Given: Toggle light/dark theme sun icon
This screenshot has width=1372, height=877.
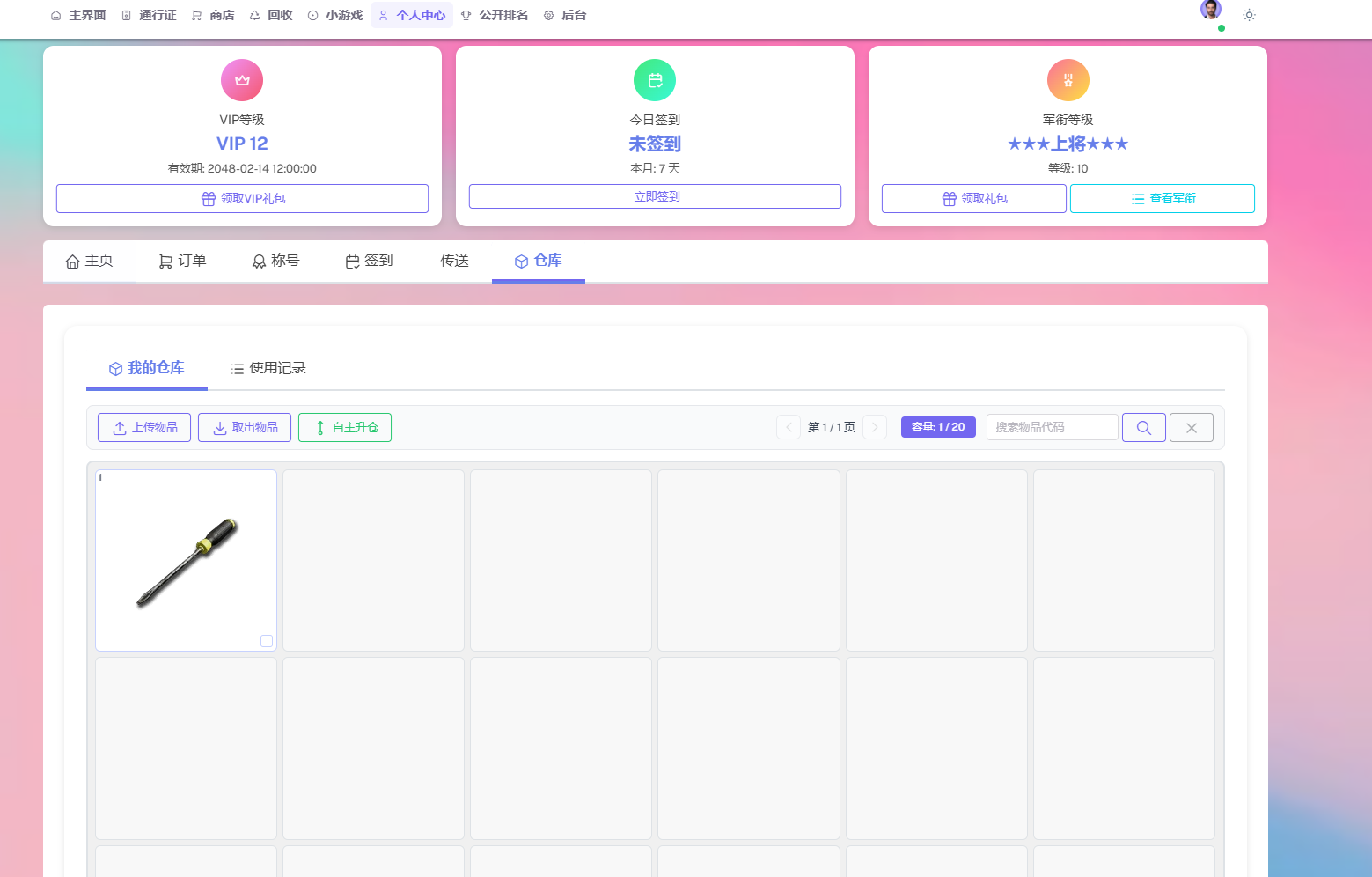Looking at the screenshot, I should [x=1249, y=15].
